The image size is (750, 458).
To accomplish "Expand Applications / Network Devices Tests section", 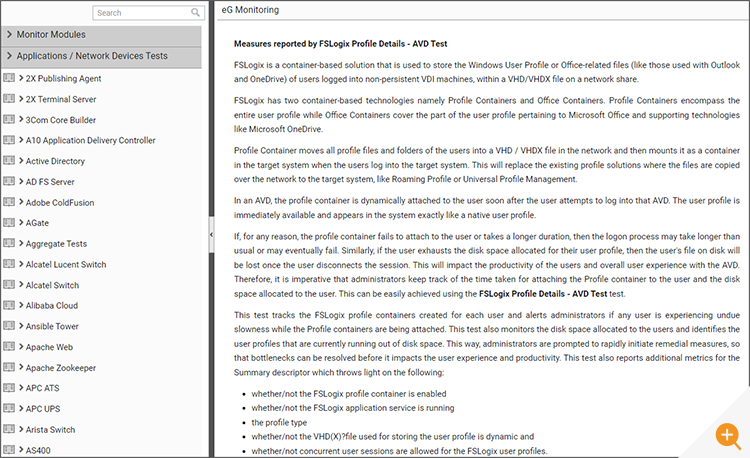I will (101, 56).
